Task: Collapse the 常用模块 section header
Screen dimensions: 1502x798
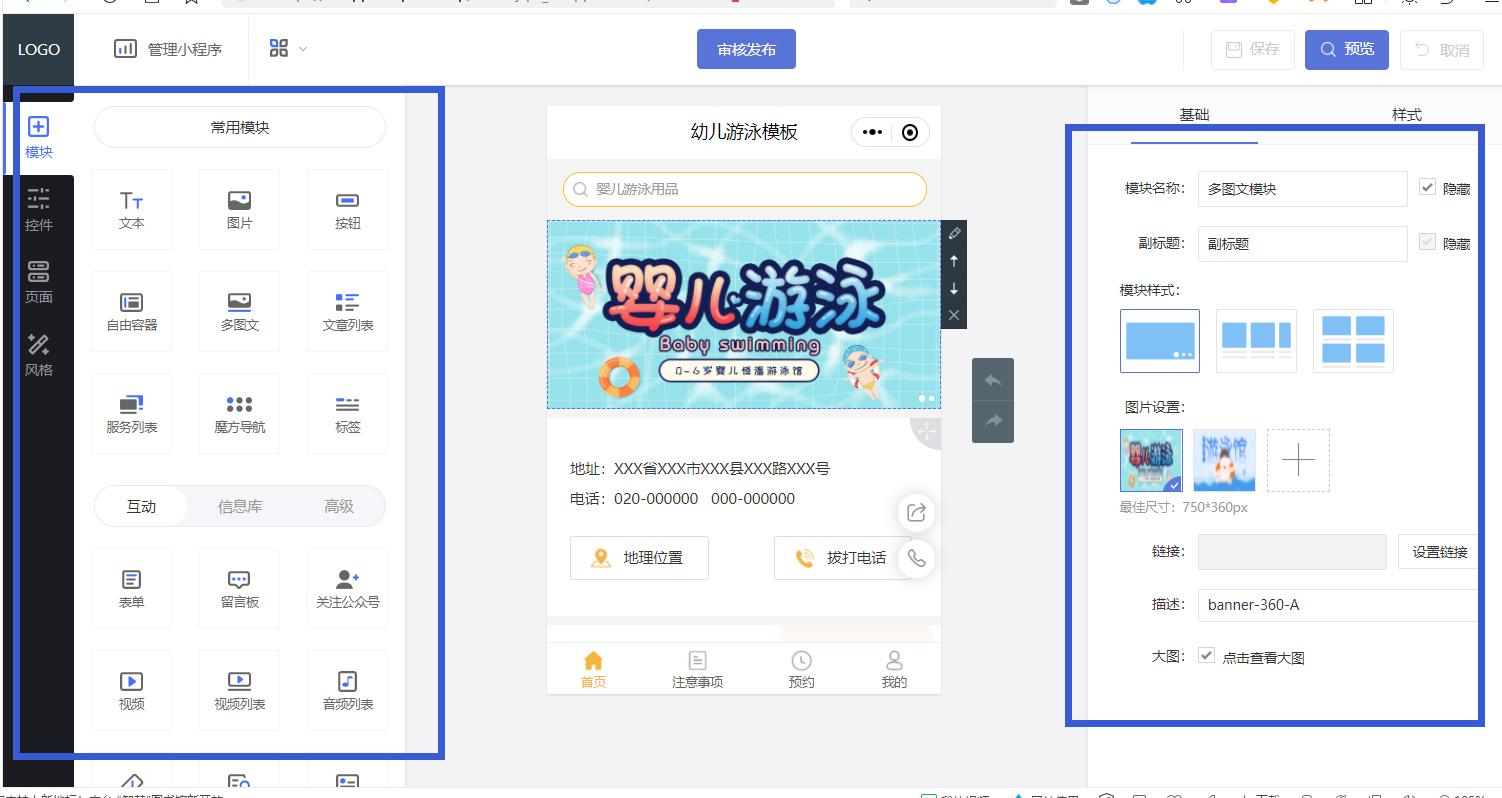Action: [239, 127]
